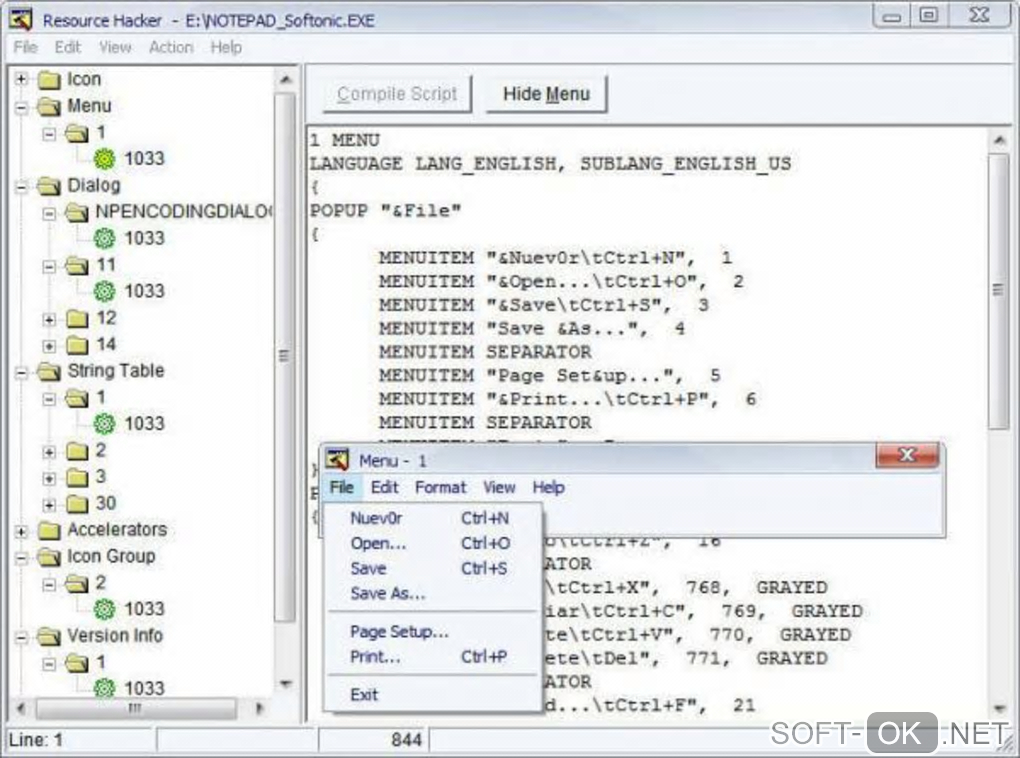Collapse the Version Info node

21,637
